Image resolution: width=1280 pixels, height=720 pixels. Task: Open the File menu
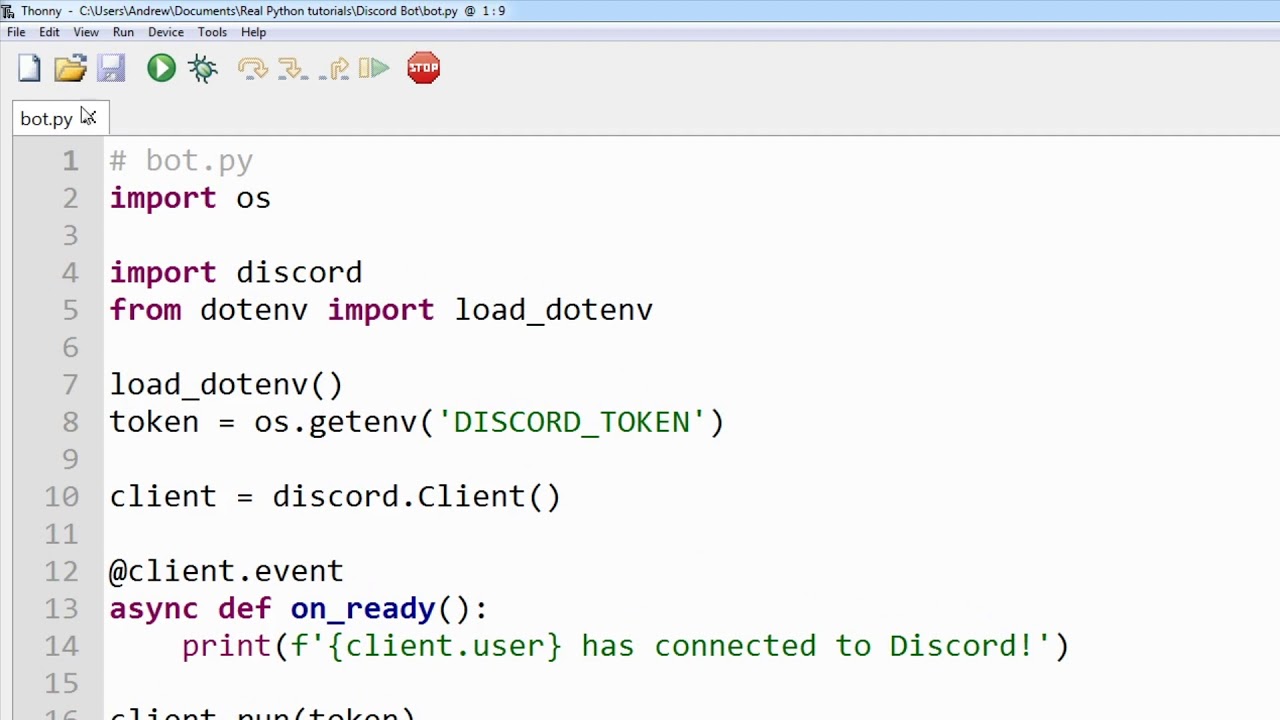pos(16,32)
